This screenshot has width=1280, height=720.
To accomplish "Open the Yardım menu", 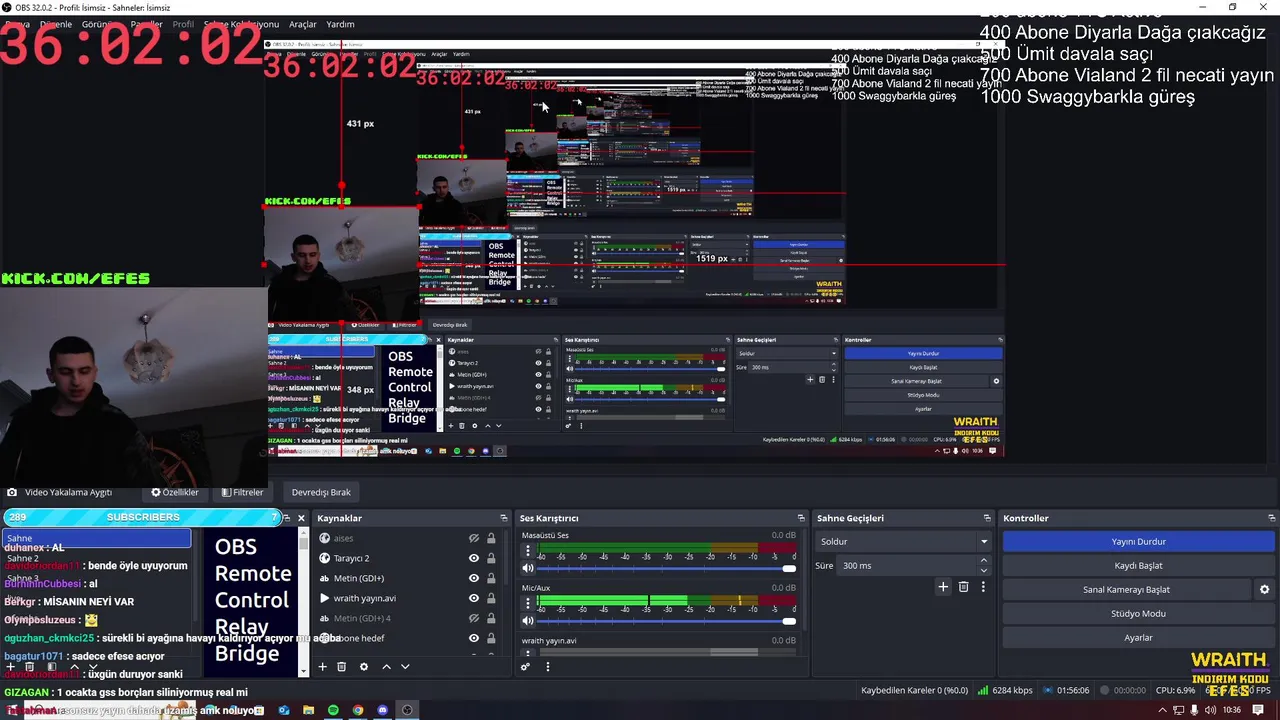I will [341, 24].
